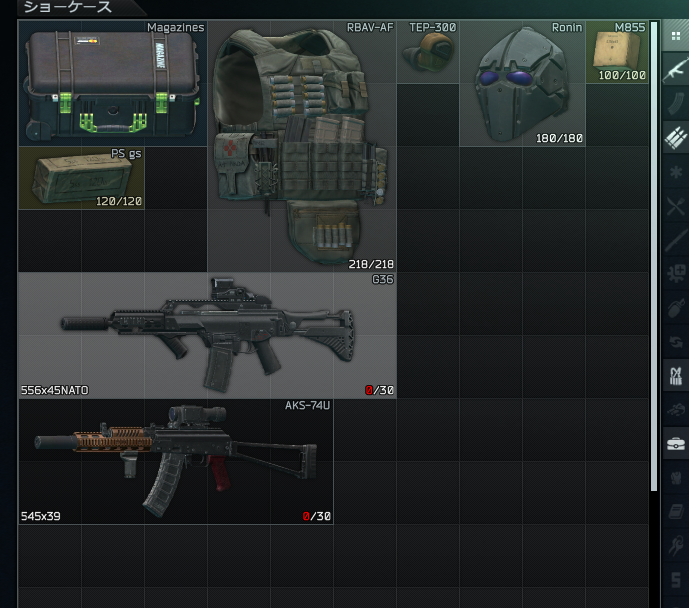Filter stash by keys icon
The width and height of the screenshot is (689, 608).
tap(676, 546)
